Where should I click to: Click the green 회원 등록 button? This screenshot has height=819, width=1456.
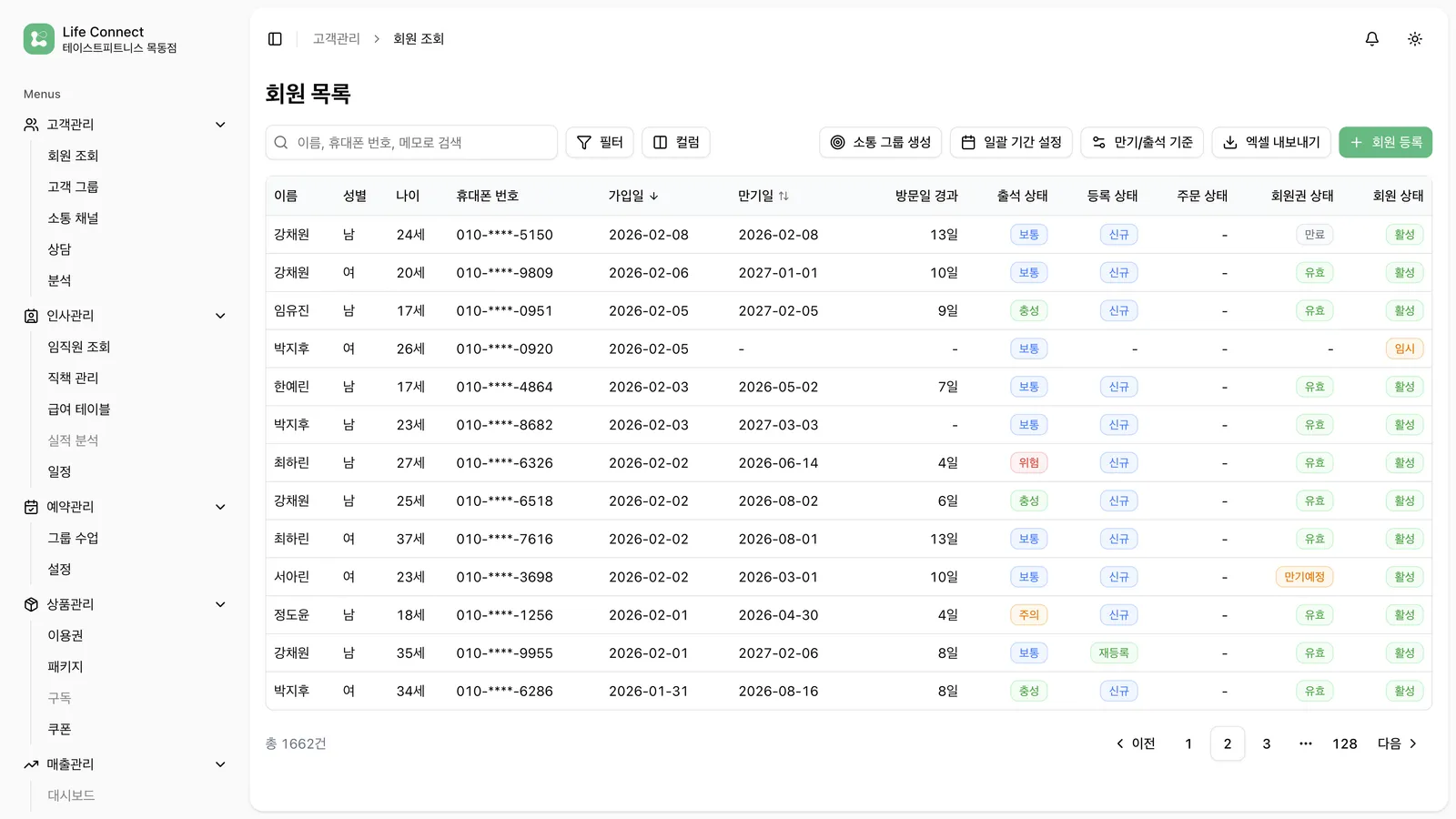pyautogui.click(x=1385, y=142)
